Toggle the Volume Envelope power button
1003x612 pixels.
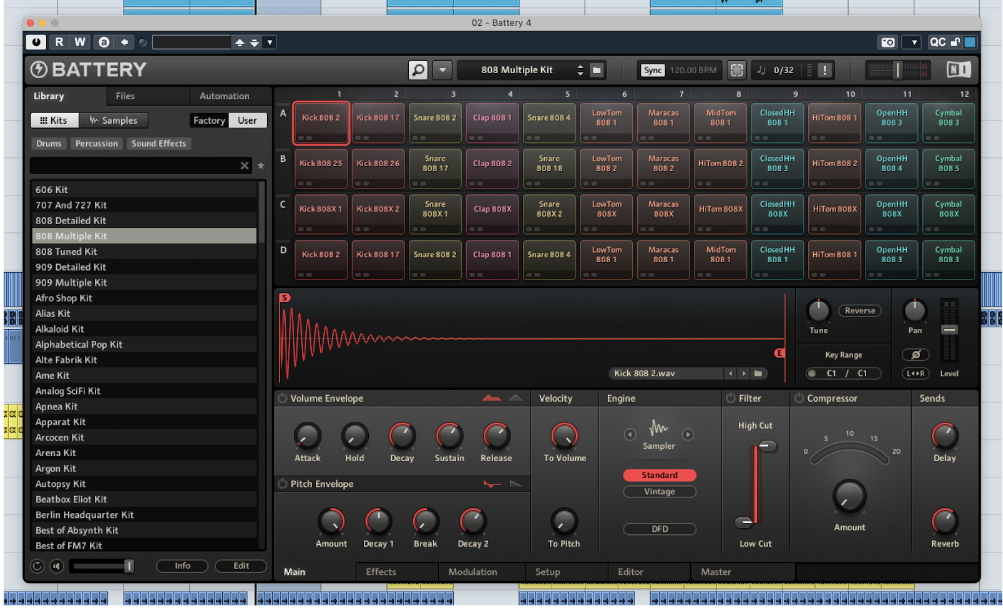click(x=283, y=398)
